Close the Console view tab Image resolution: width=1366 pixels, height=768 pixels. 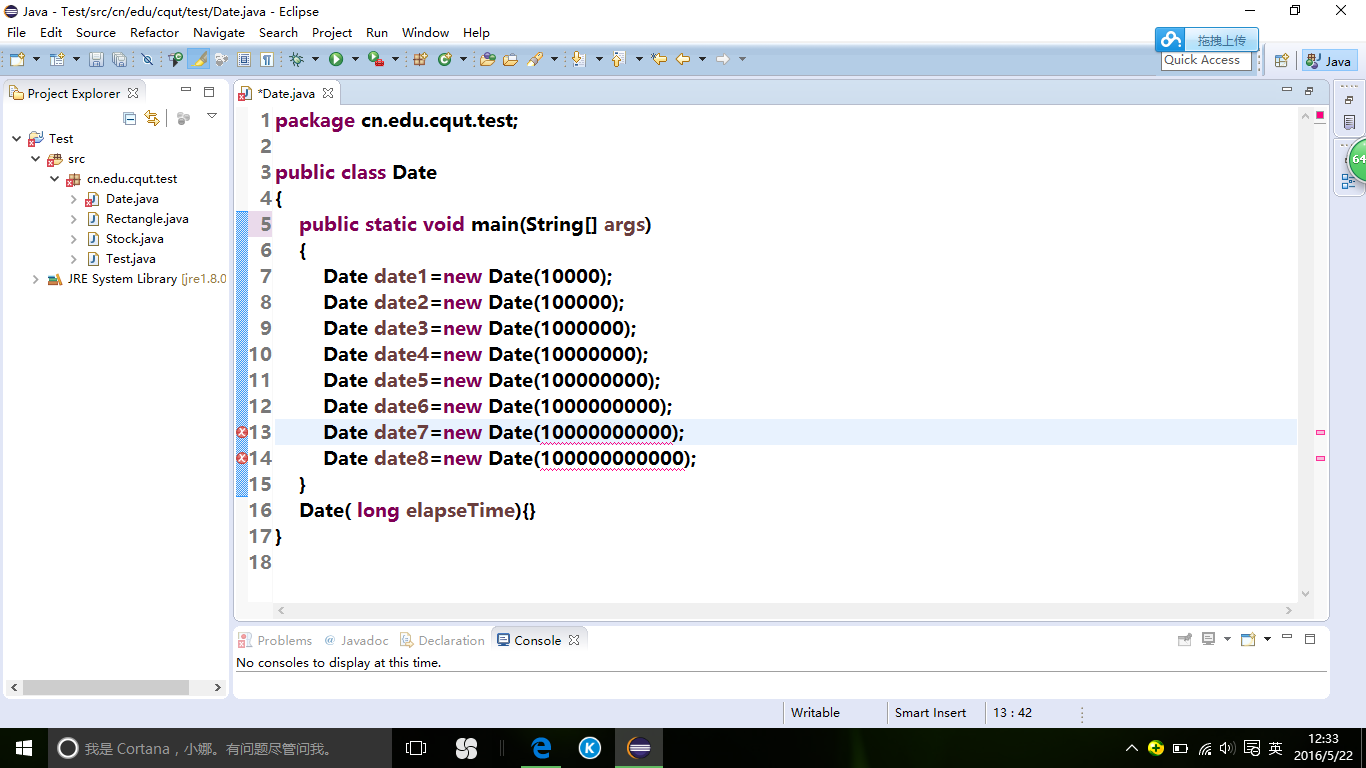click(x=574, y=640)
